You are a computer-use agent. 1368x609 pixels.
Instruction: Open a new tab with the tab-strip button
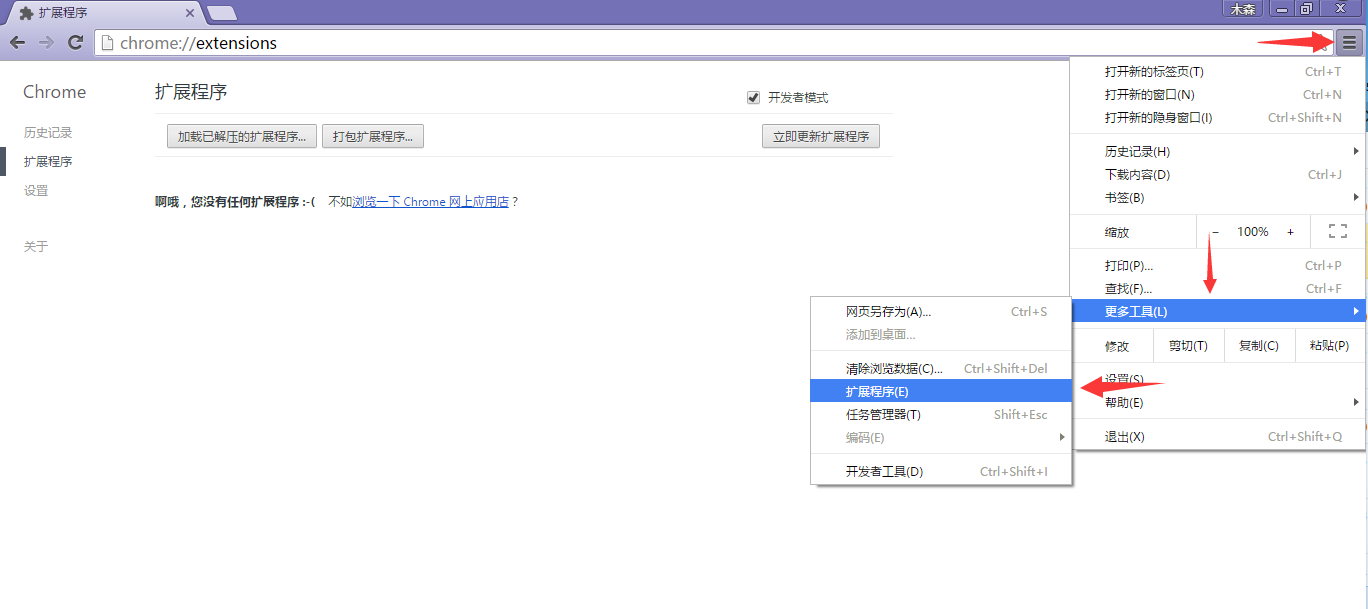(x=222, y=13)
